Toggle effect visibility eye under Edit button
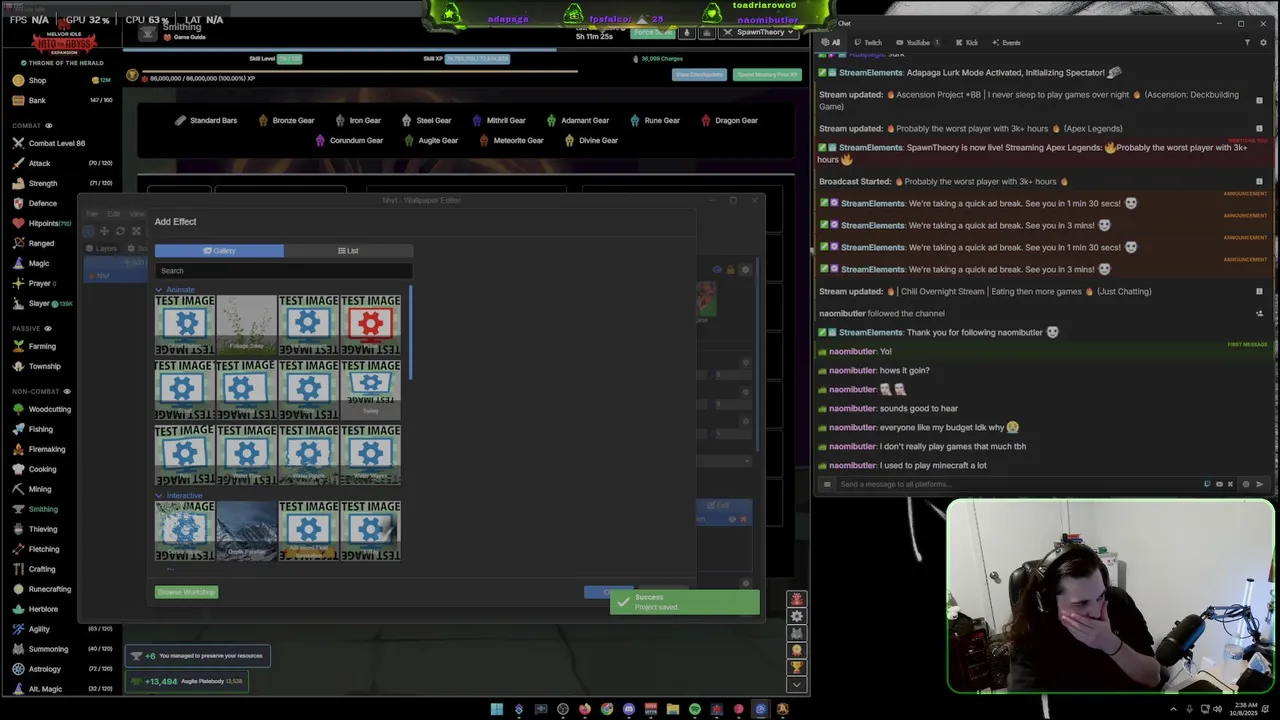 pos(731,519)
